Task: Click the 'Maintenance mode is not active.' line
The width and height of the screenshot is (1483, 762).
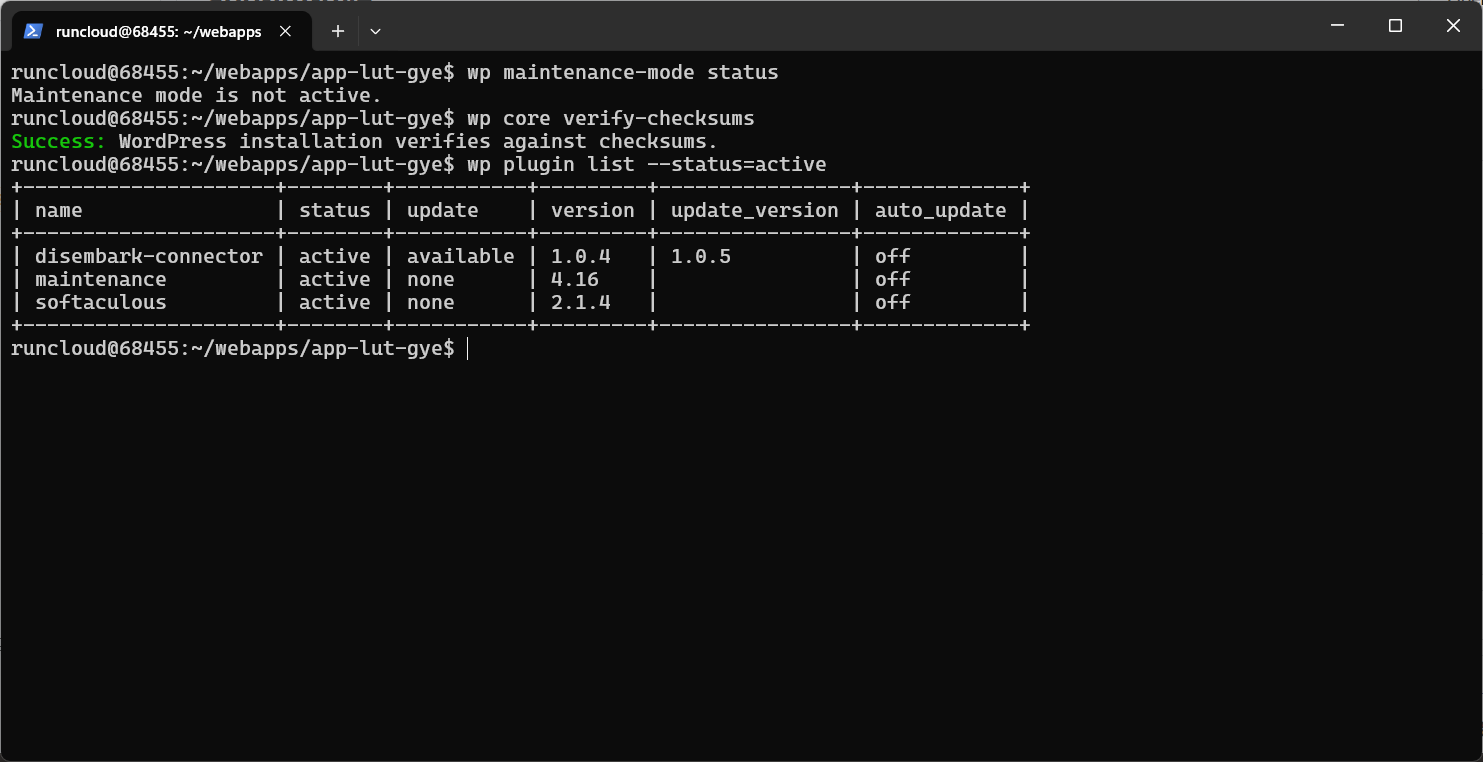Action: pos(196,95)
